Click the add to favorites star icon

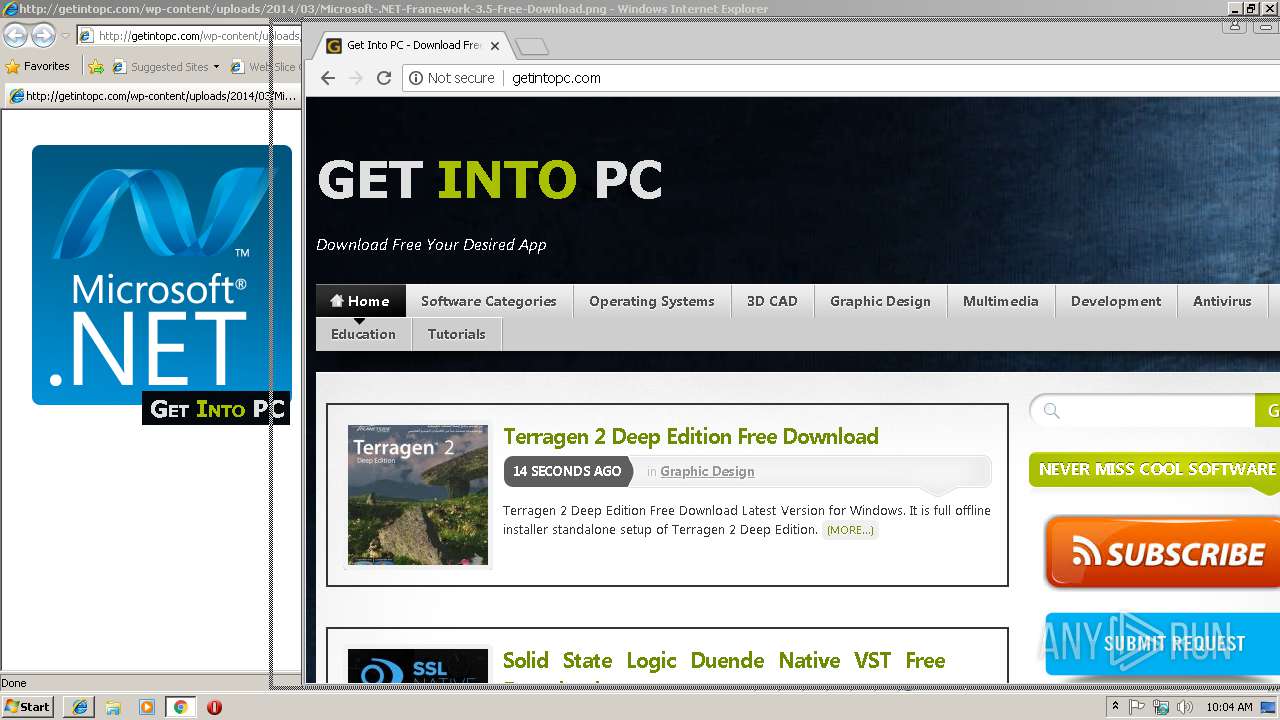(x=96, y=67)
